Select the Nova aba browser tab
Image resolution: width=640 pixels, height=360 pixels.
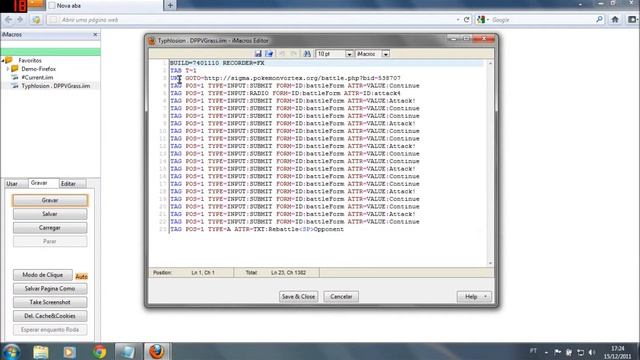pyautogui.click(x=104, y=6)
